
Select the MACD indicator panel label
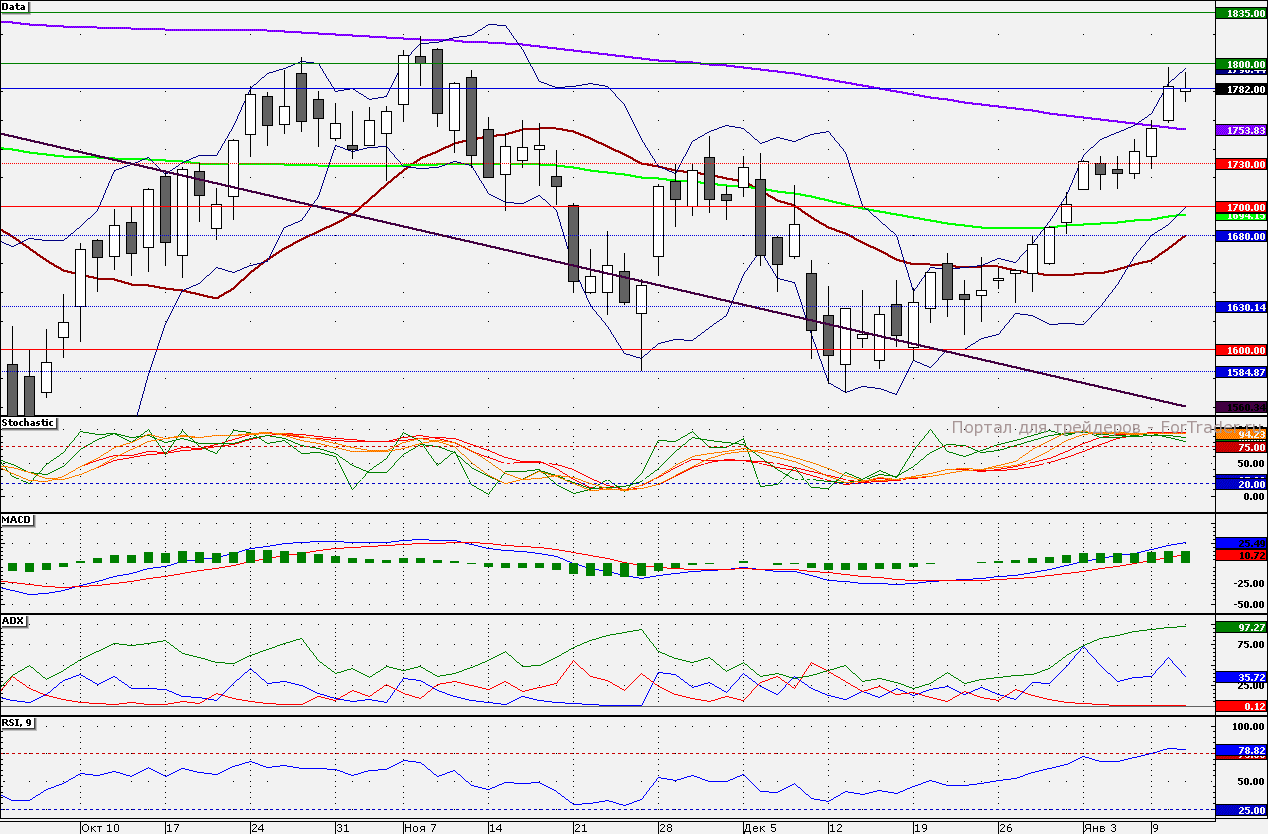pos(16,521)
